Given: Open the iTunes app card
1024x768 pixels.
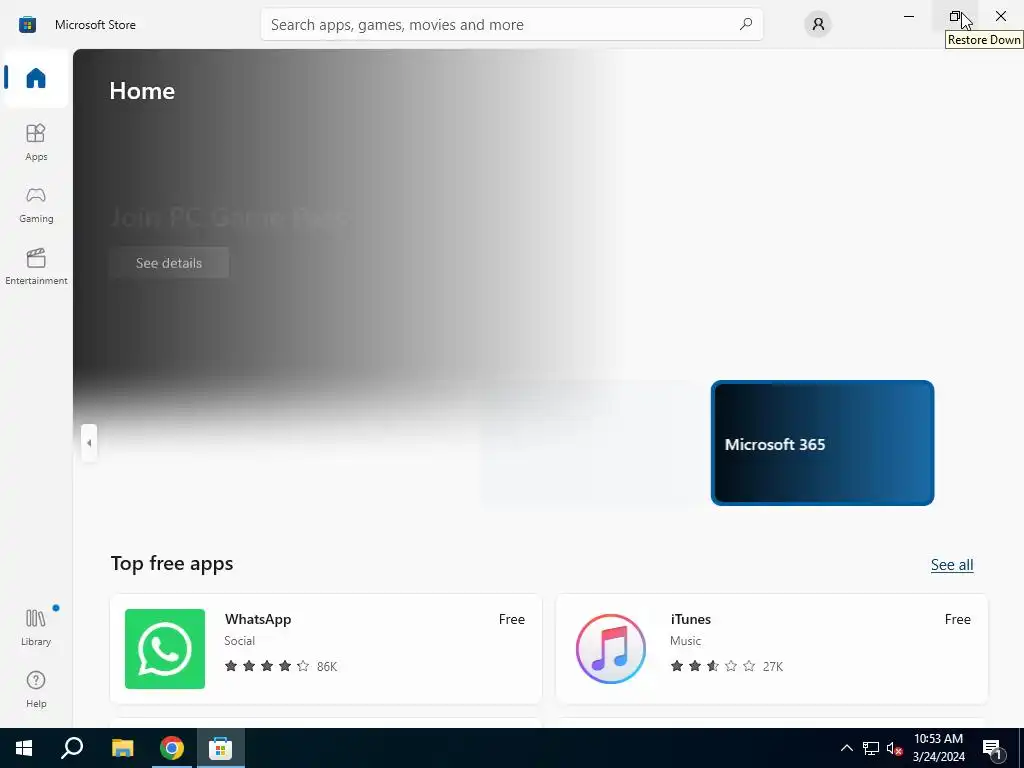Looking at the screenshot, I should [x=771, y=648].
